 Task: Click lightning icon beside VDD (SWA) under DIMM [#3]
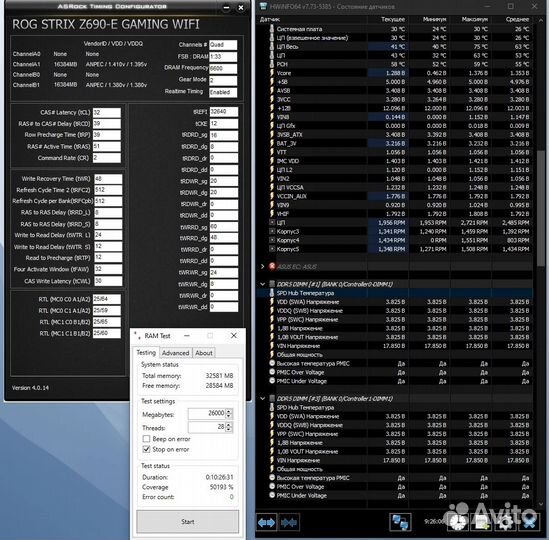tap(272, 416)
